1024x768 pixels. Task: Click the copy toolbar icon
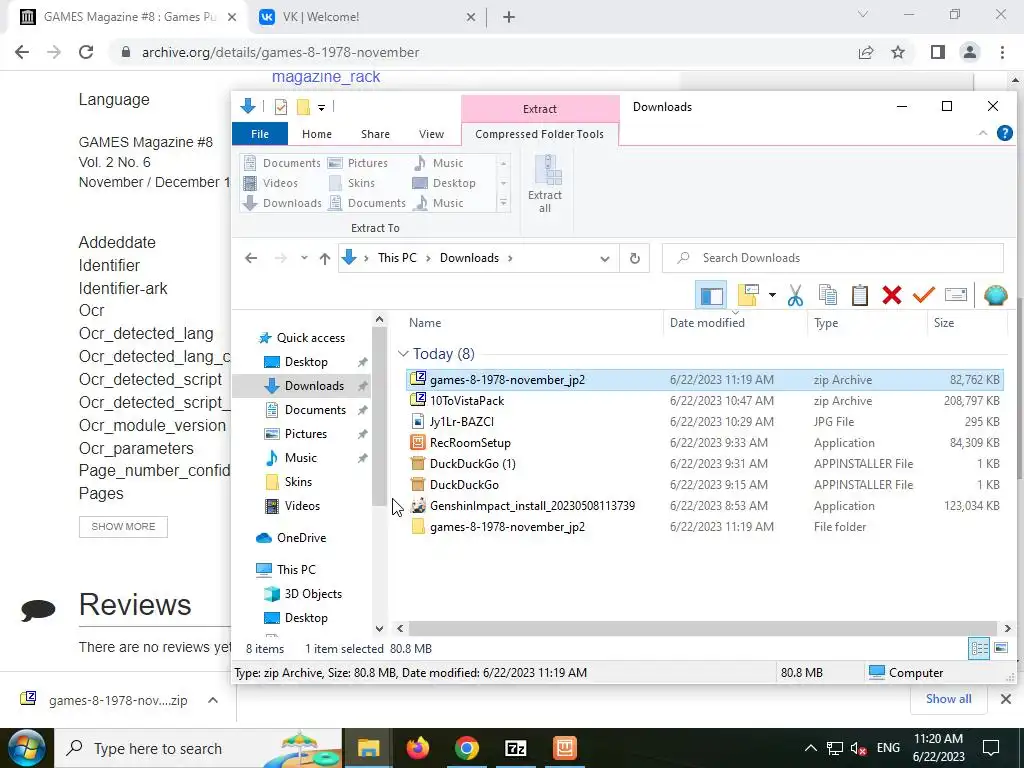pos(827,295)
